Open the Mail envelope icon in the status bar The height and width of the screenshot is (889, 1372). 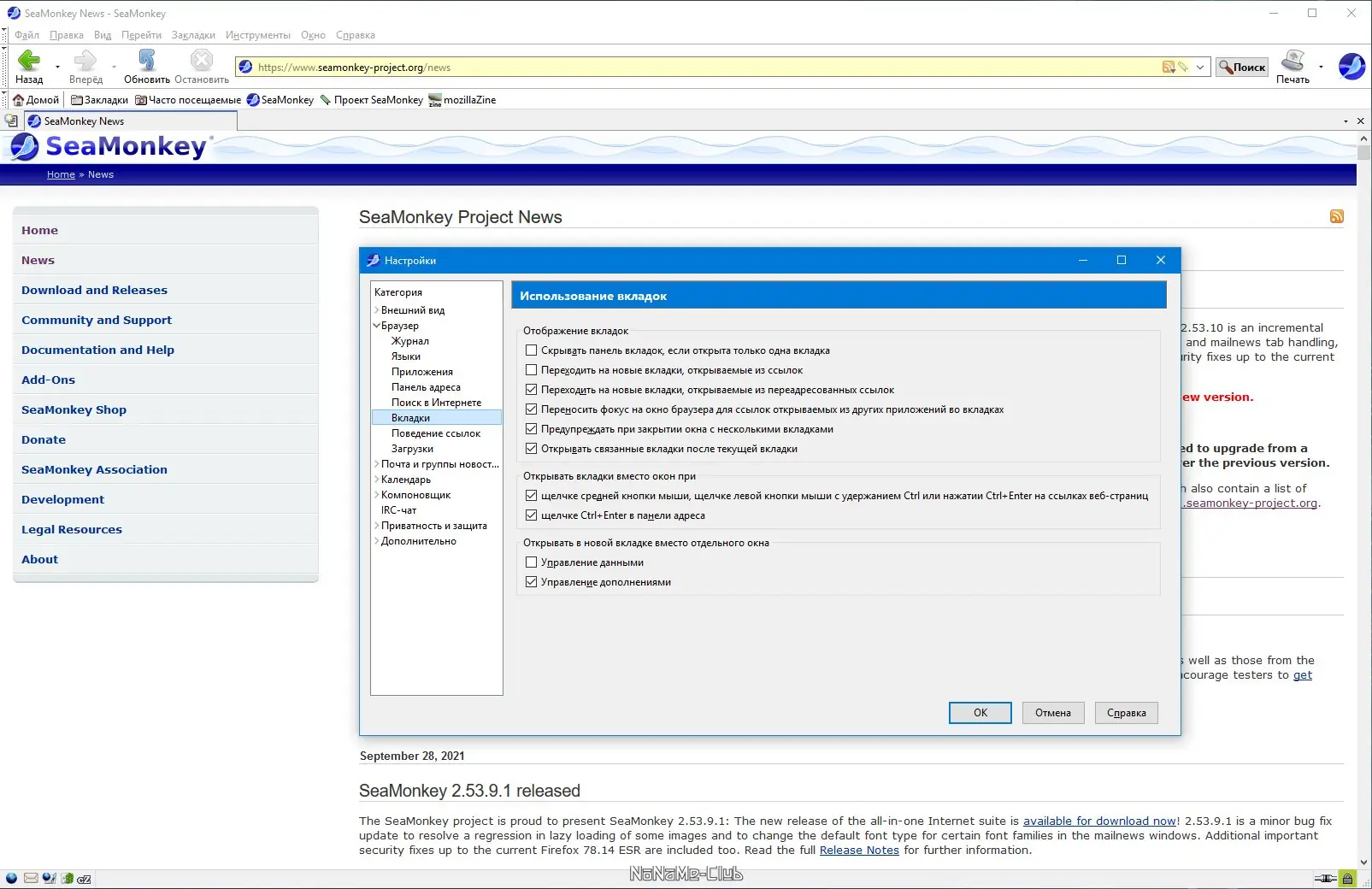pos(31,878)
